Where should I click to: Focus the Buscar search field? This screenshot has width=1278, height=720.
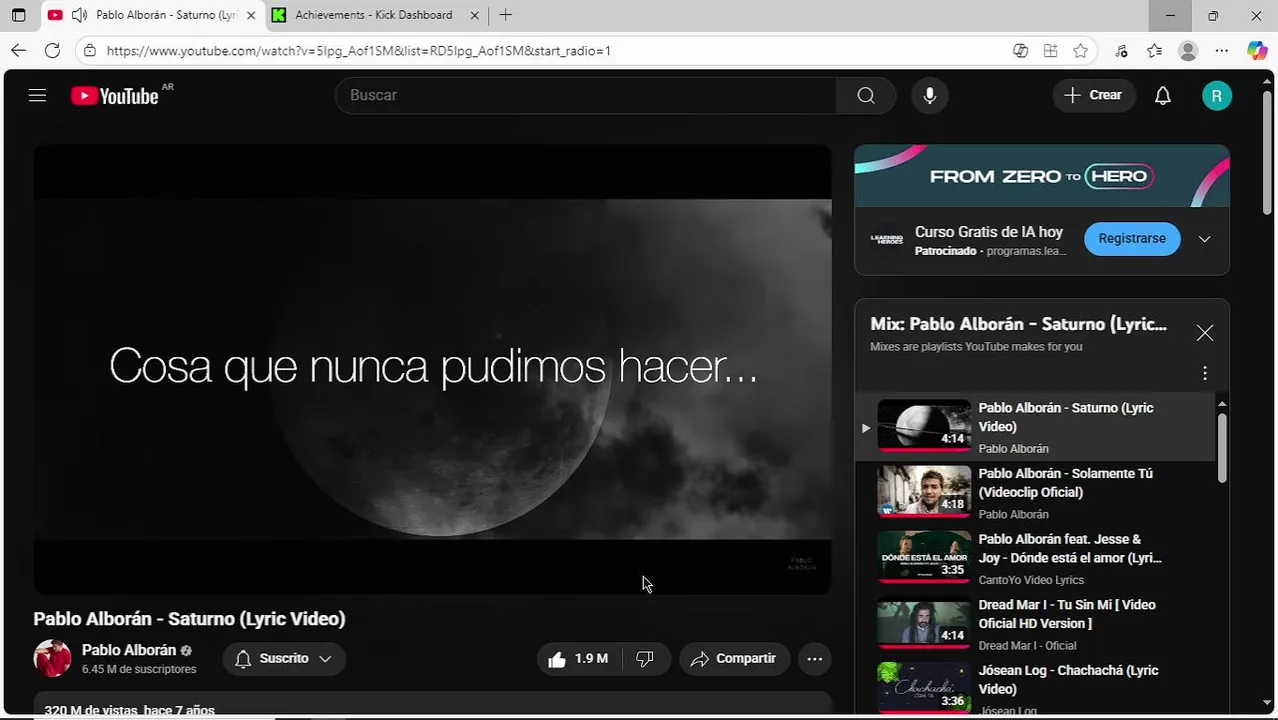pyautogui.click(x=586, y=95)
